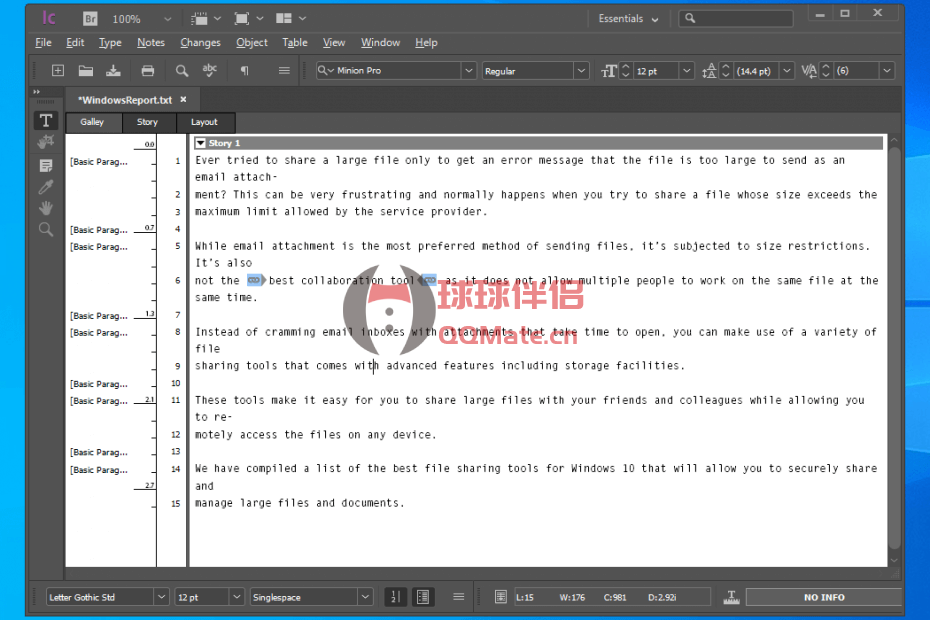Select the Zoom tool in tools panel
930x620 pixels.
tap(46, 230)
